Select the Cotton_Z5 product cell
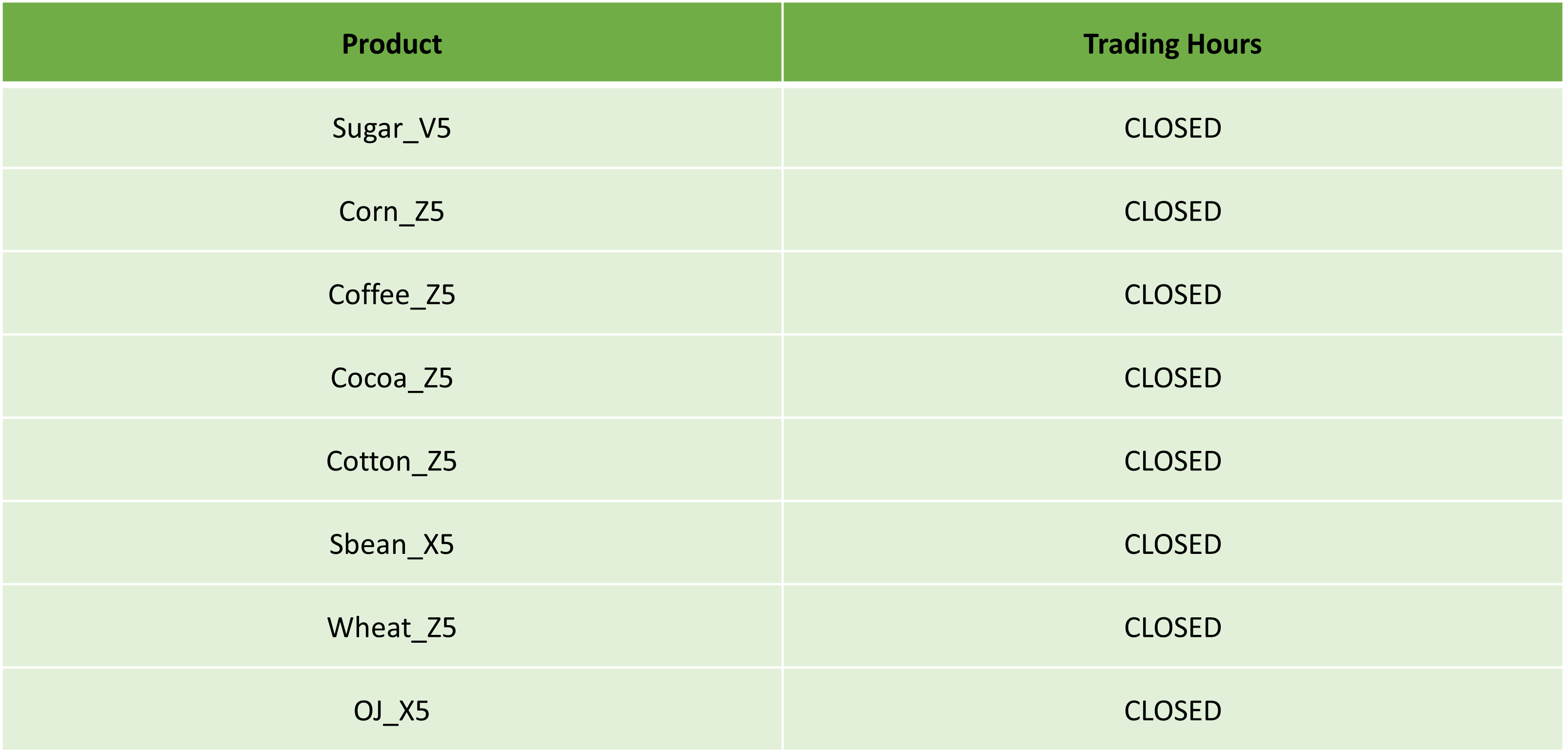Viewport: 1568px width, 753px height. coord(391,461)
